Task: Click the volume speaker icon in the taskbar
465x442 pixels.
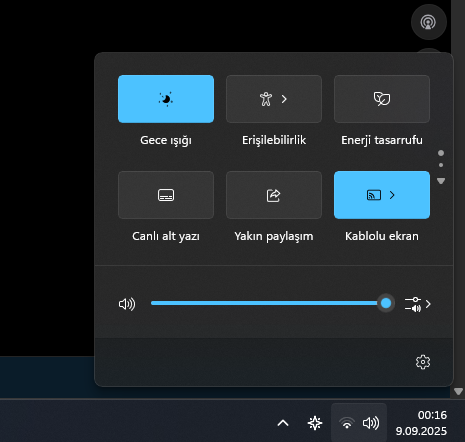Action: pos(371,423)
